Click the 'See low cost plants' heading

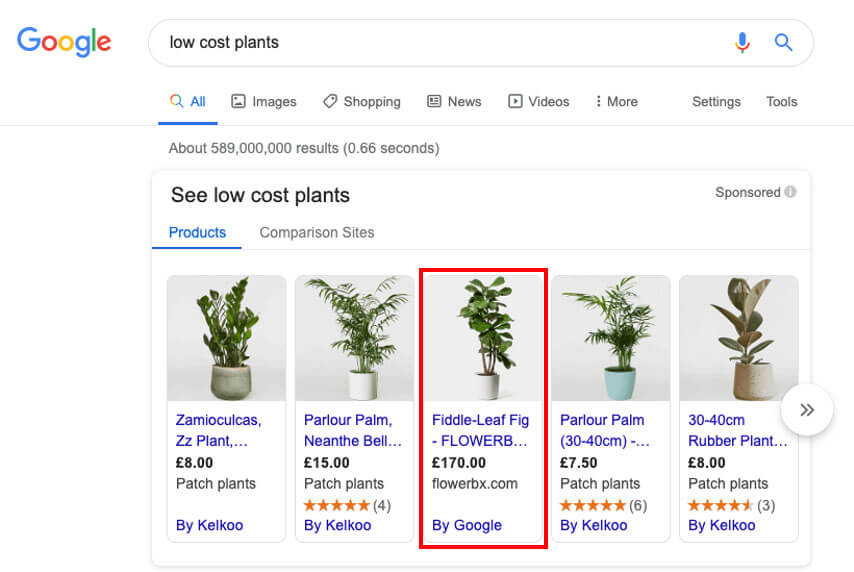tap(260, 195)
